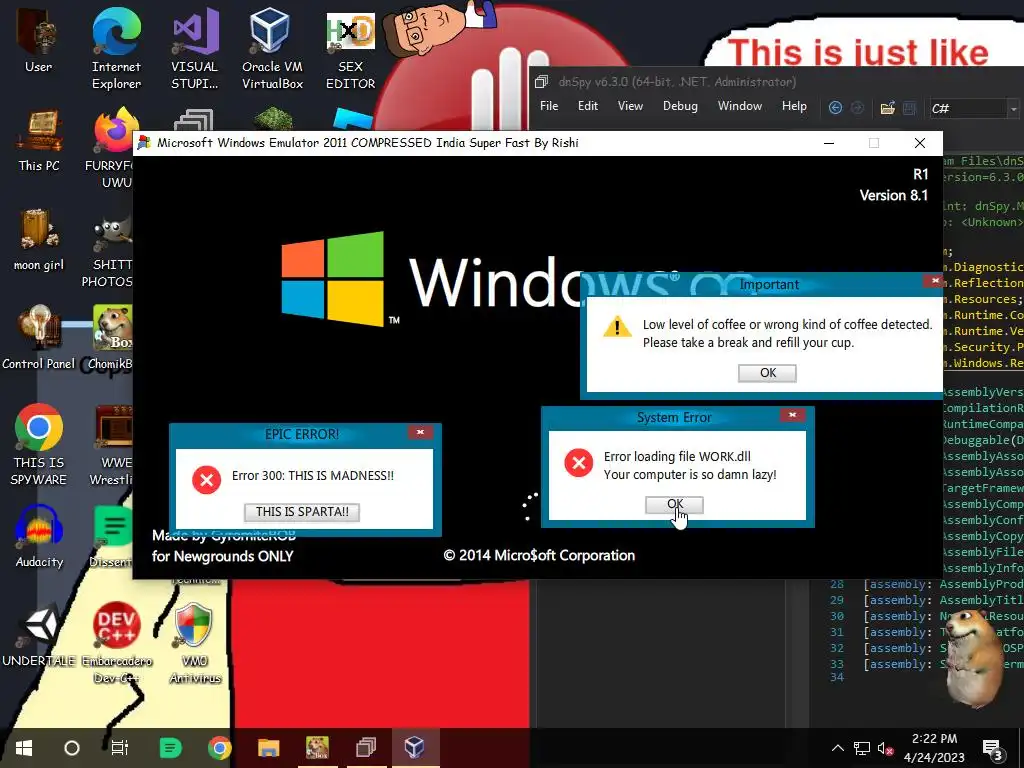Navigate backward in dnSpy toolbar
This screenshot has height=768, width=1024.
[835, 108]
